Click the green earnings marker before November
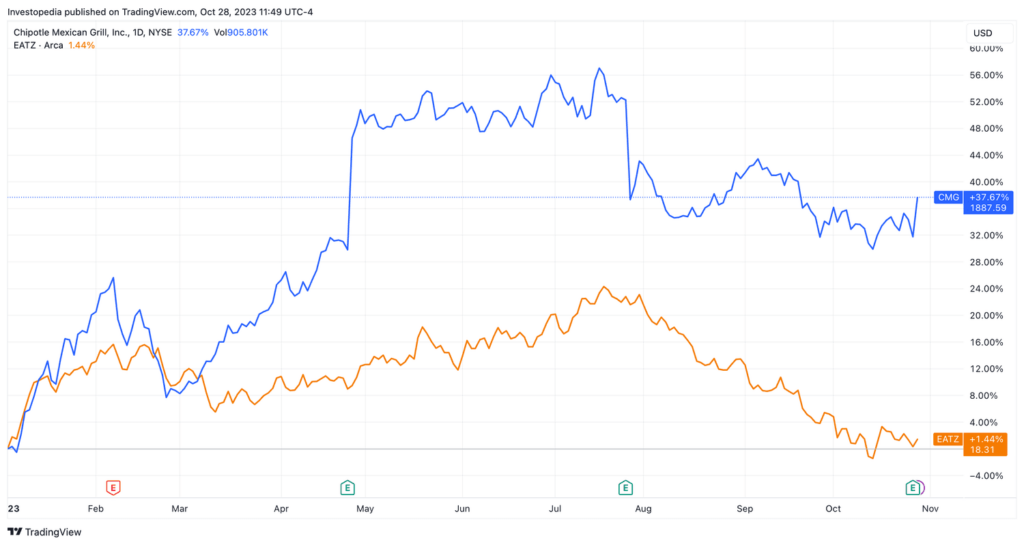 click(912, 488)
